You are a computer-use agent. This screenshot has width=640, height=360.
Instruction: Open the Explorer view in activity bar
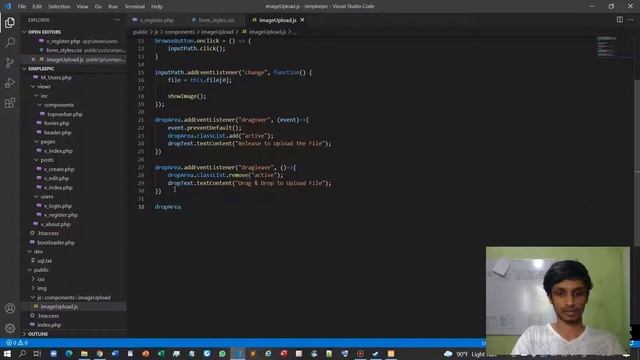(10, 23)
